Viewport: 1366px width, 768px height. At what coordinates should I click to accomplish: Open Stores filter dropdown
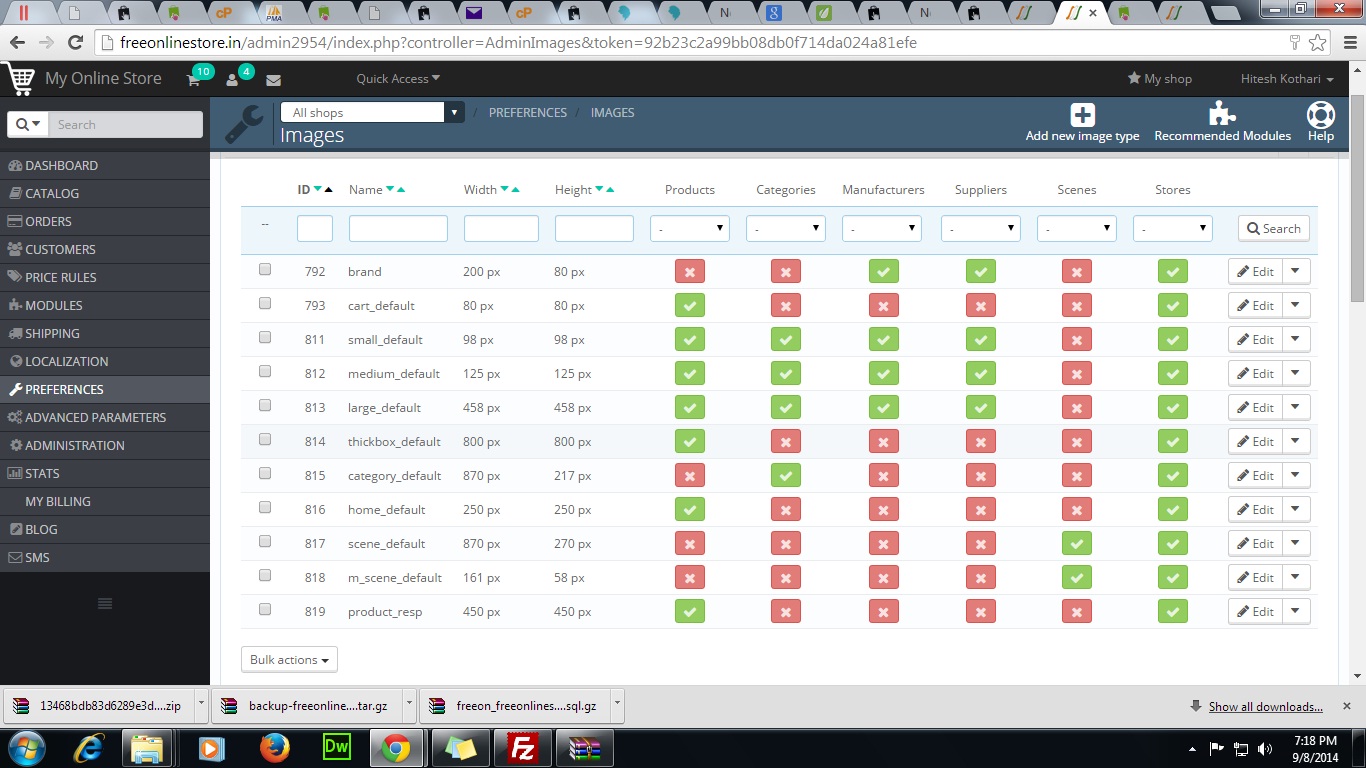[1172, 229]
